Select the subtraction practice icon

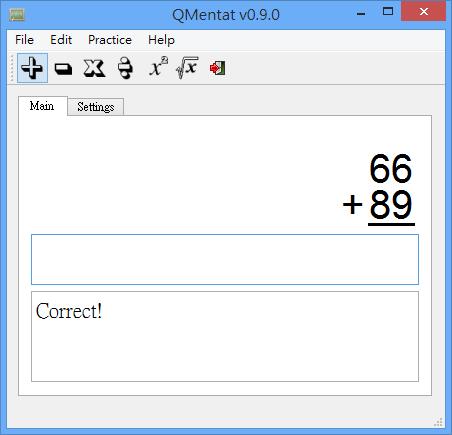point(63,69)
